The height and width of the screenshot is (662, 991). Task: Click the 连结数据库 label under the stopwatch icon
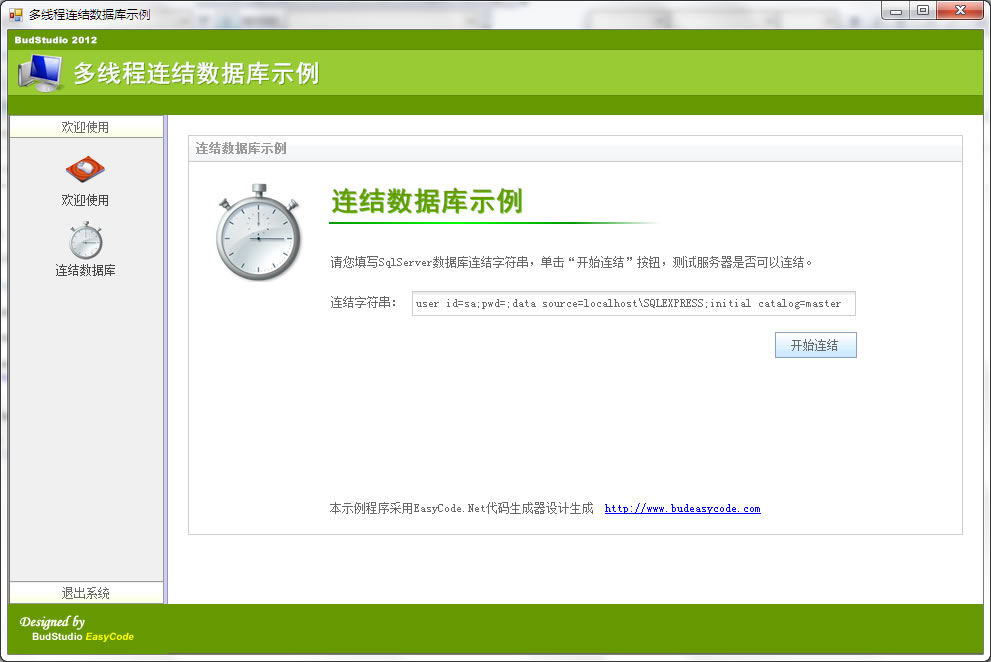[85, 271]
